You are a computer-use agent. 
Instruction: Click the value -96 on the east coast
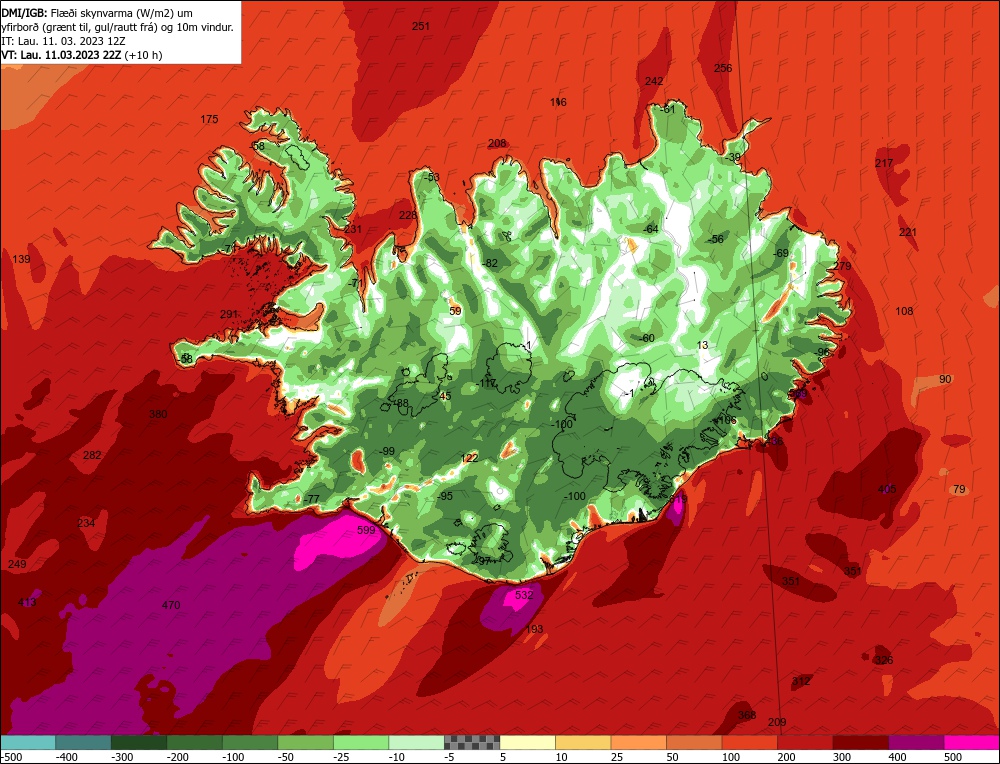click(x=823, y=353)
